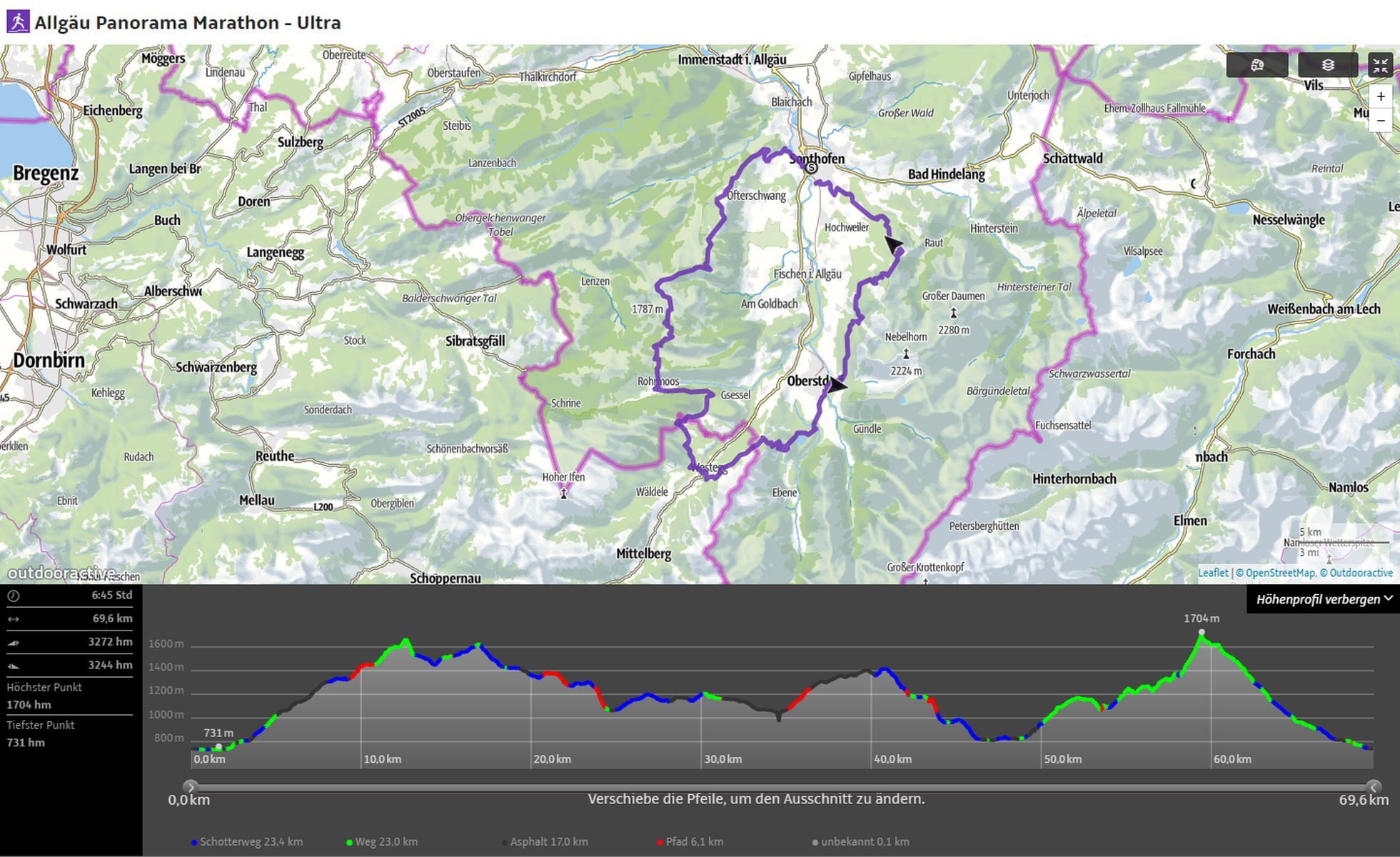Click the Nesselwängle label on map
The width and height of the screenshot is (1400, 857).
(x=1289, y=220)
